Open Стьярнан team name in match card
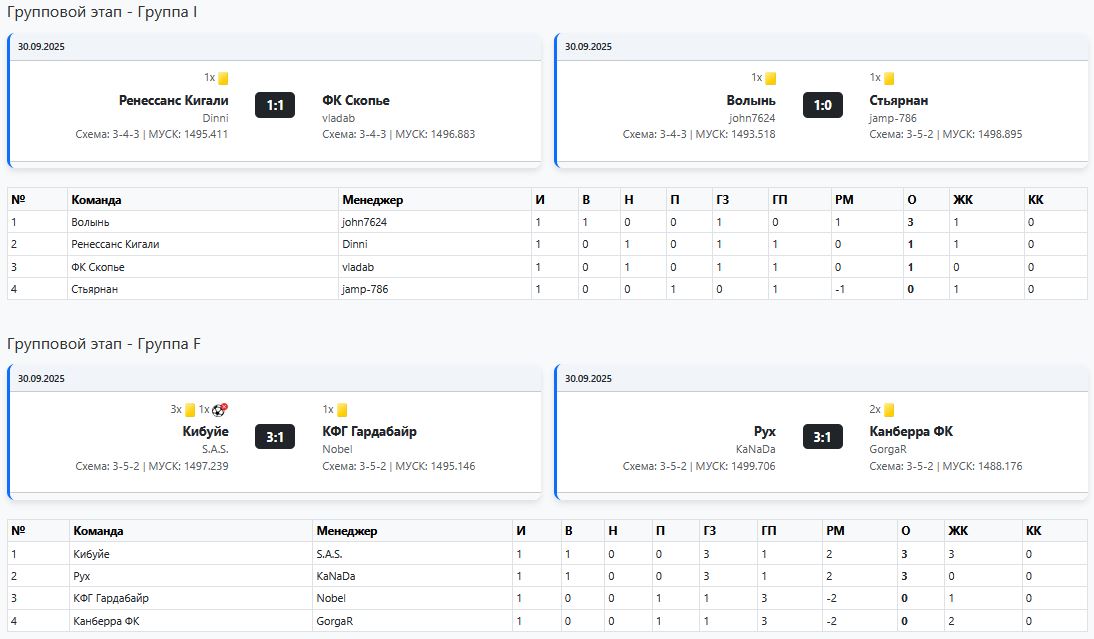This screenshot has height=639, width=1094. (898, 101)
